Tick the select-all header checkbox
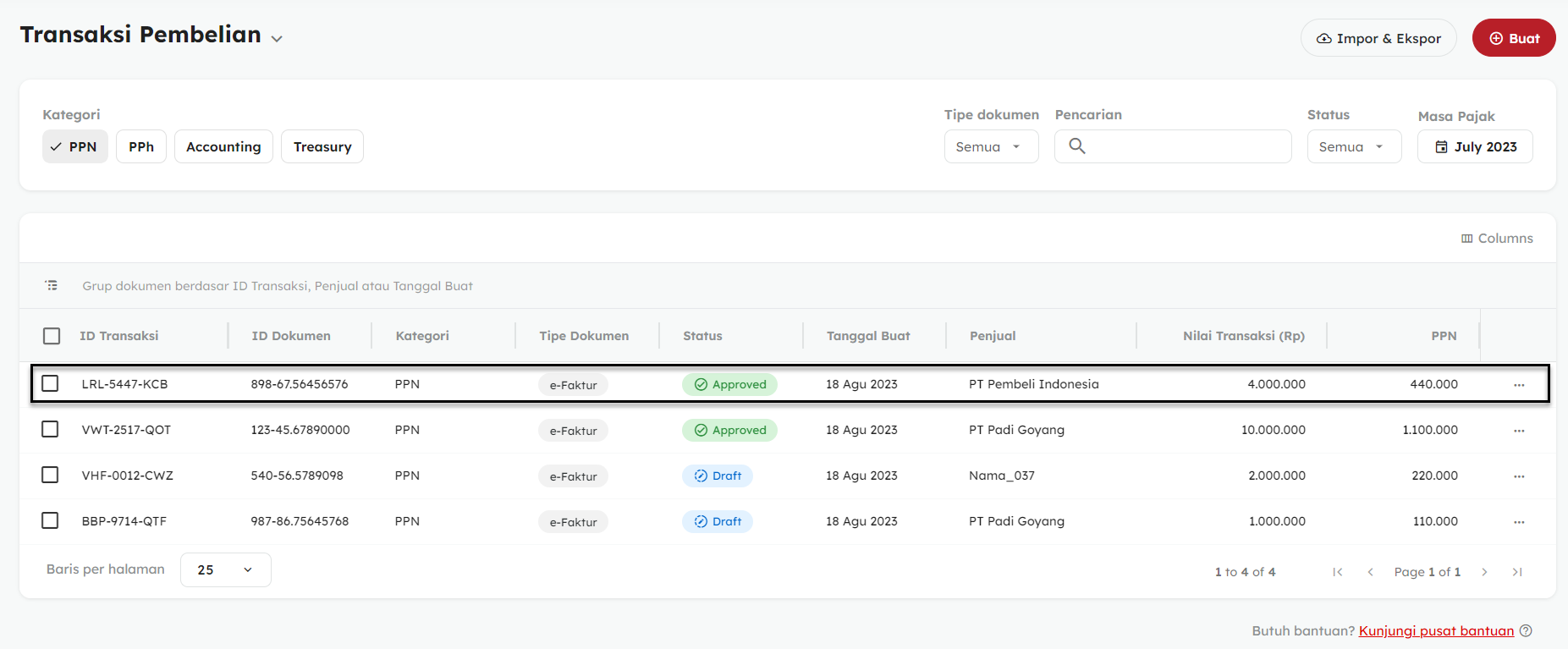The image size is (1568, 649). 52,336
